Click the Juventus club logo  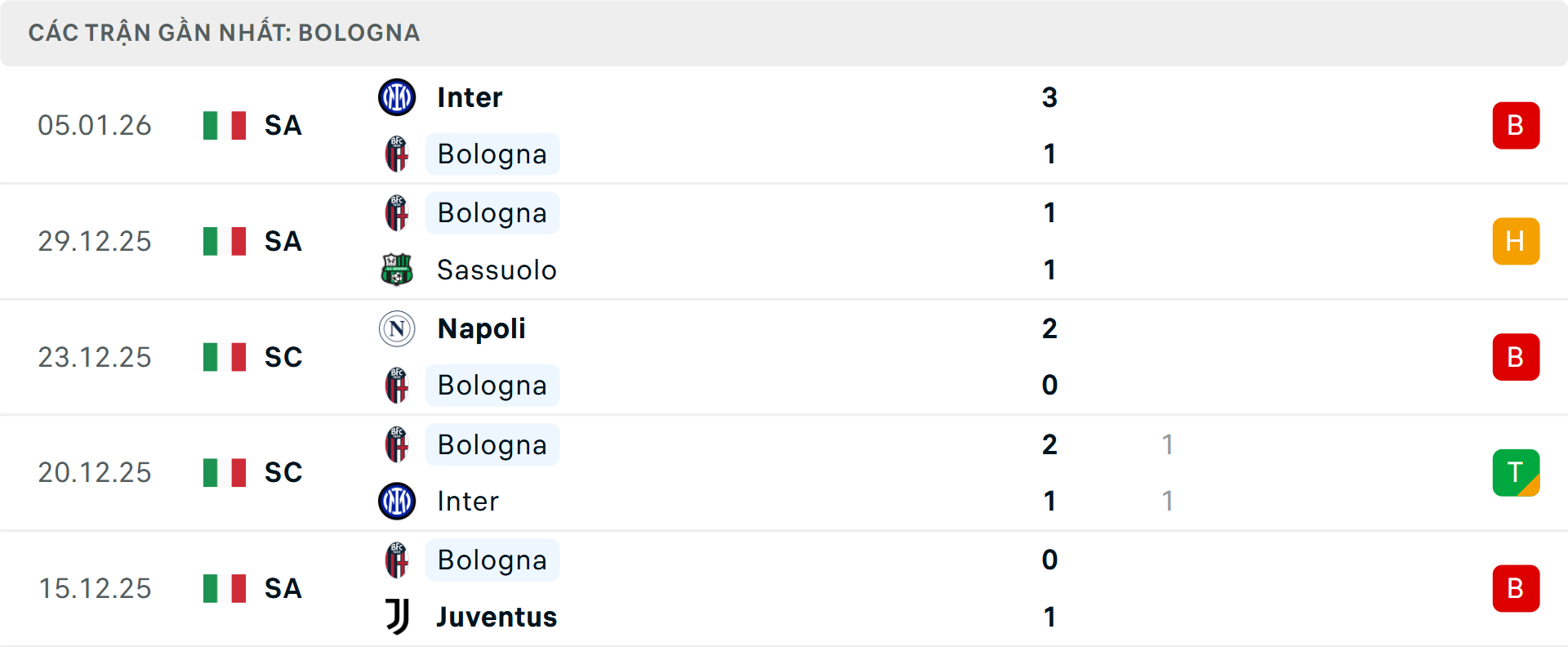point(397,617)
